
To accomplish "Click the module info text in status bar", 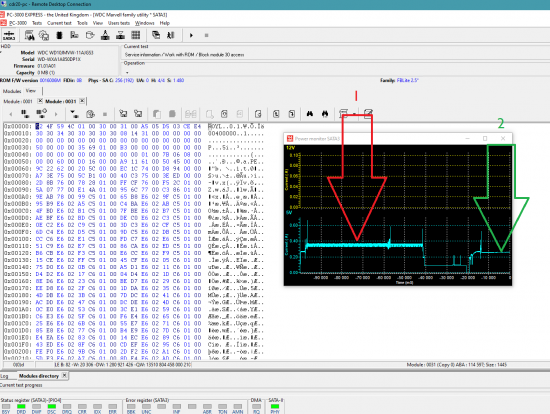I will (457, 365).
